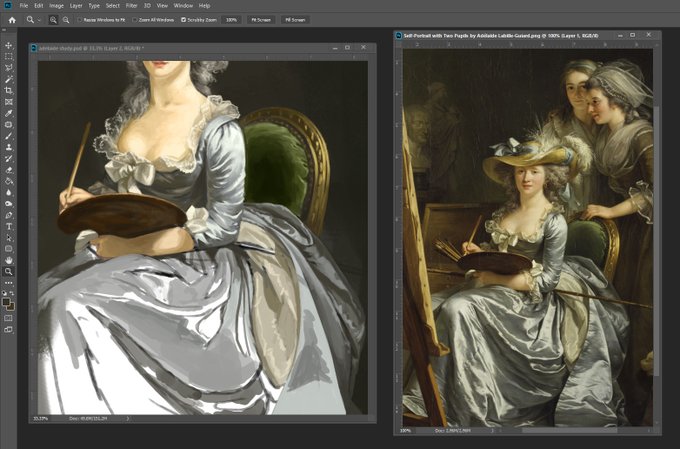Choose Zoom In mode in options bar
Screen dimensions: 680x449
pyautogui.click(x=53, y=20)
